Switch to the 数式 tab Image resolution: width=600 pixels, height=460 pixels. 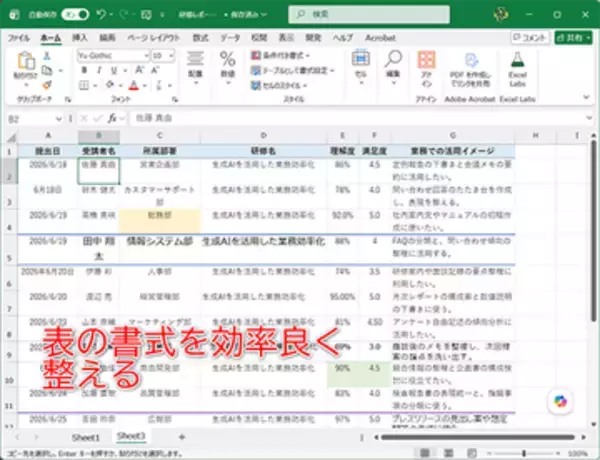(x=200, y=38)
